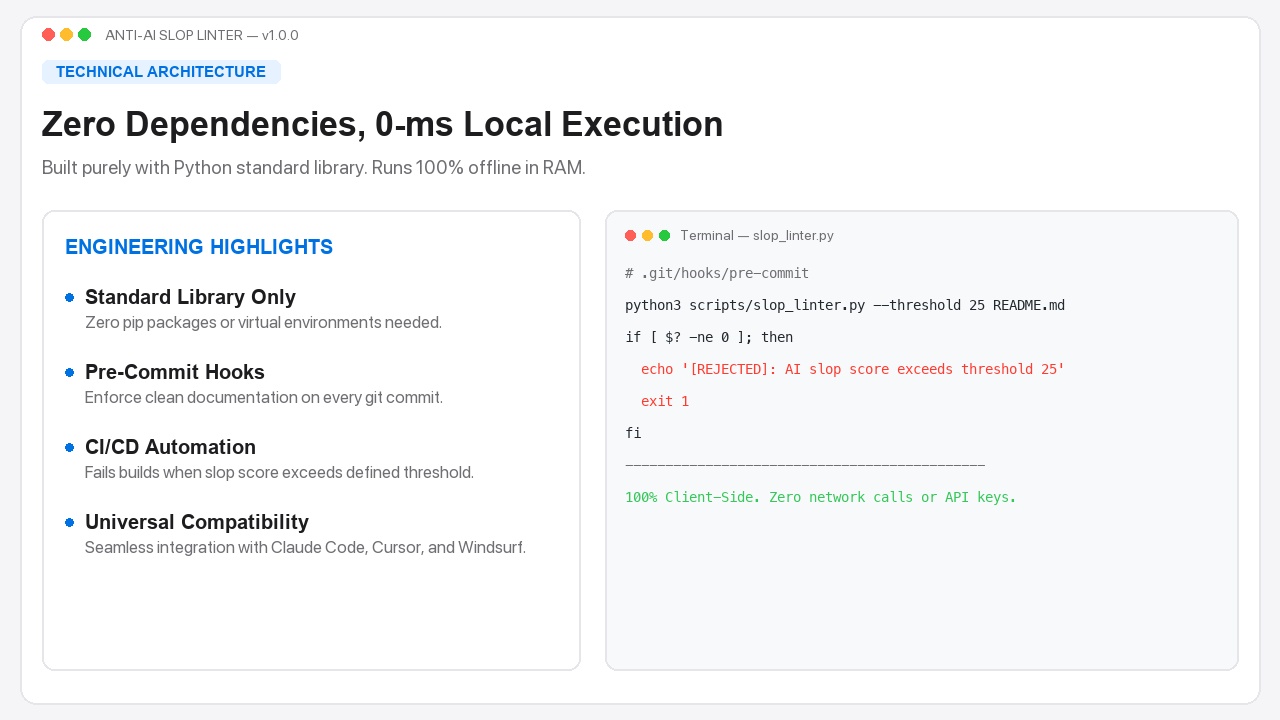Click the "ENGINEERING HIGHLIGHTS" section heading

(199, 247)
